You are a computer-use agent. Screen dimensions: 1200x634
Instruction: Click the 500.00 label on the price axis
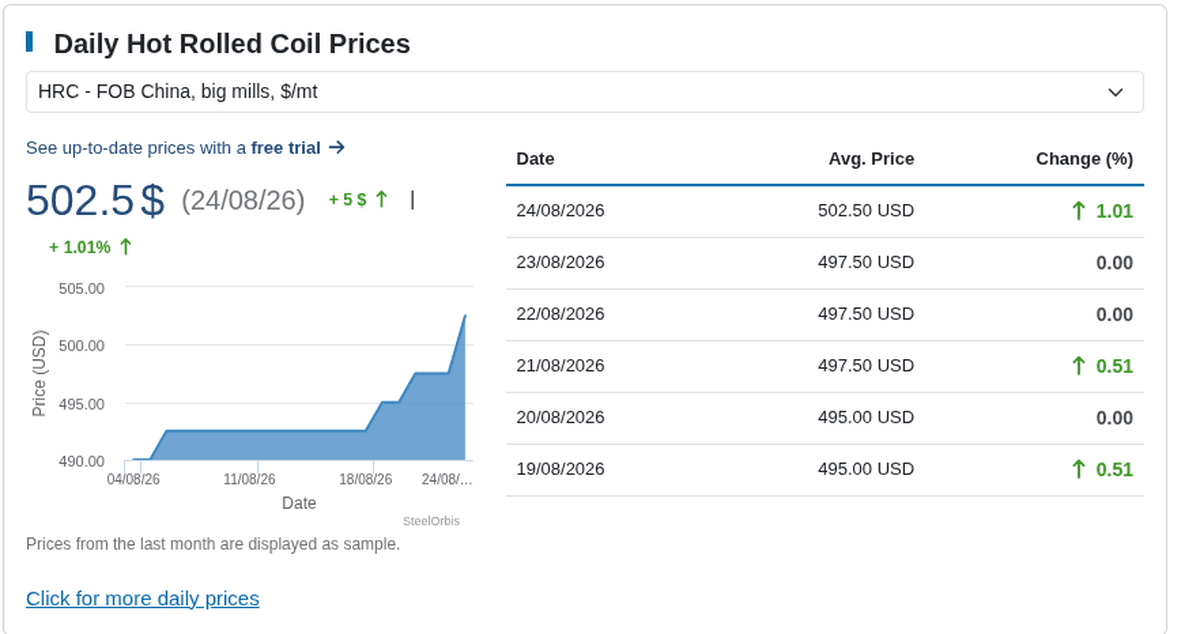pyautogui.click(x=82, y=346)
